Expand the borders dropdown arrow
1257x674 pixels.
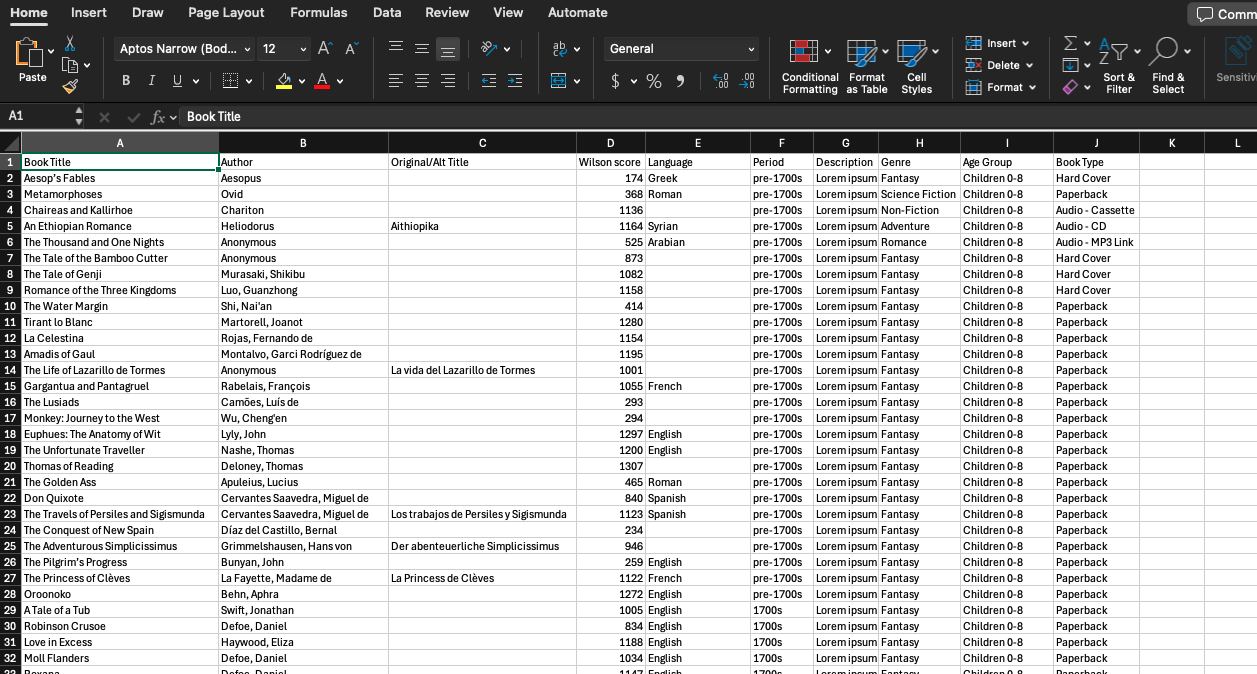coord(250,81)
